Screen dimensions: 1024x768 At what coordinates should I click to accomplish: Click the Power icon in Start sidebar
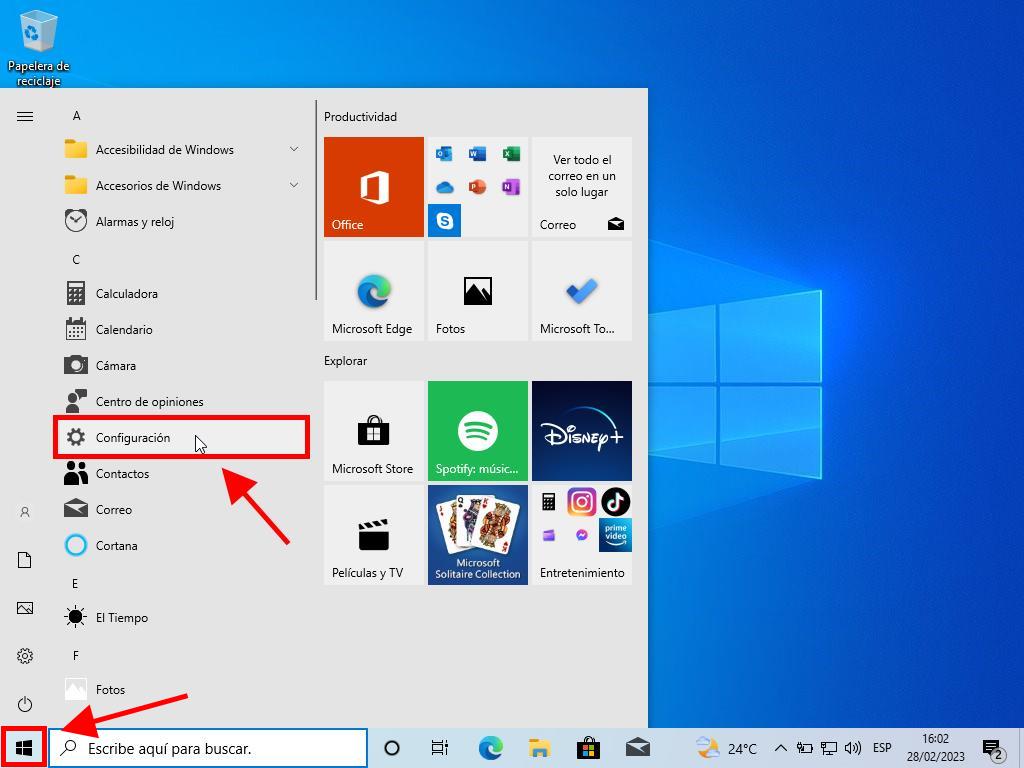point(25,704)
